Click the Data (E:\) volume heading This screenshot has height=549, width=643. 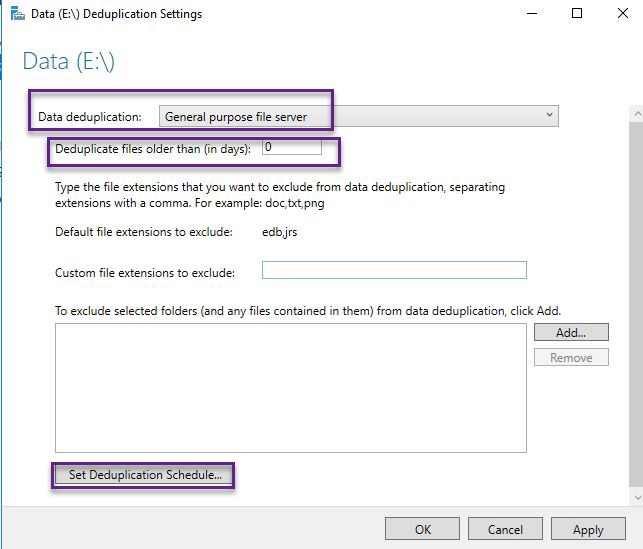tap(68, 62)
